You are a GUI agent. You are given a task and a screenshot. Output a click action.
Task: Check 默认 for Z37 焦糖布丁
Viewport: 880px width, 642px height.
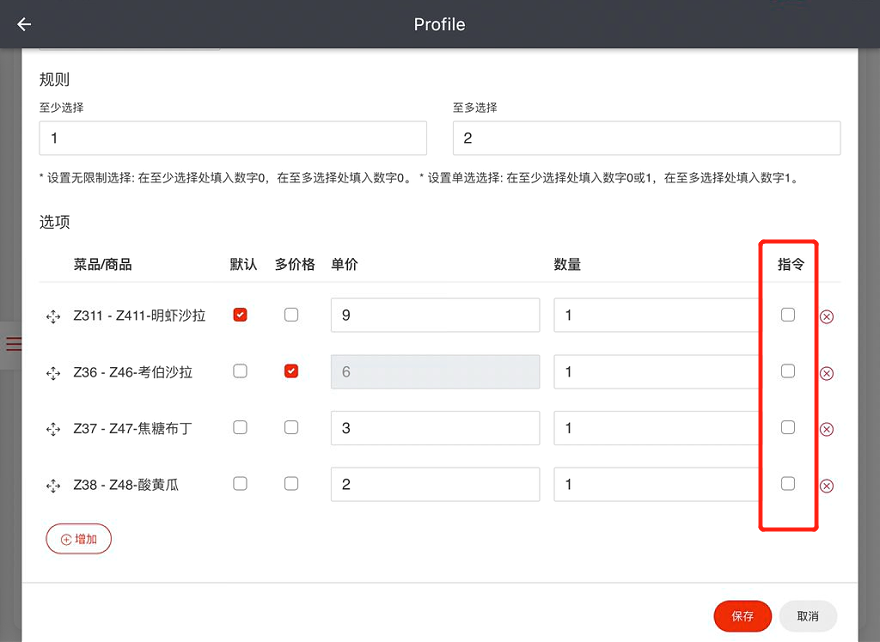(240, 428)
